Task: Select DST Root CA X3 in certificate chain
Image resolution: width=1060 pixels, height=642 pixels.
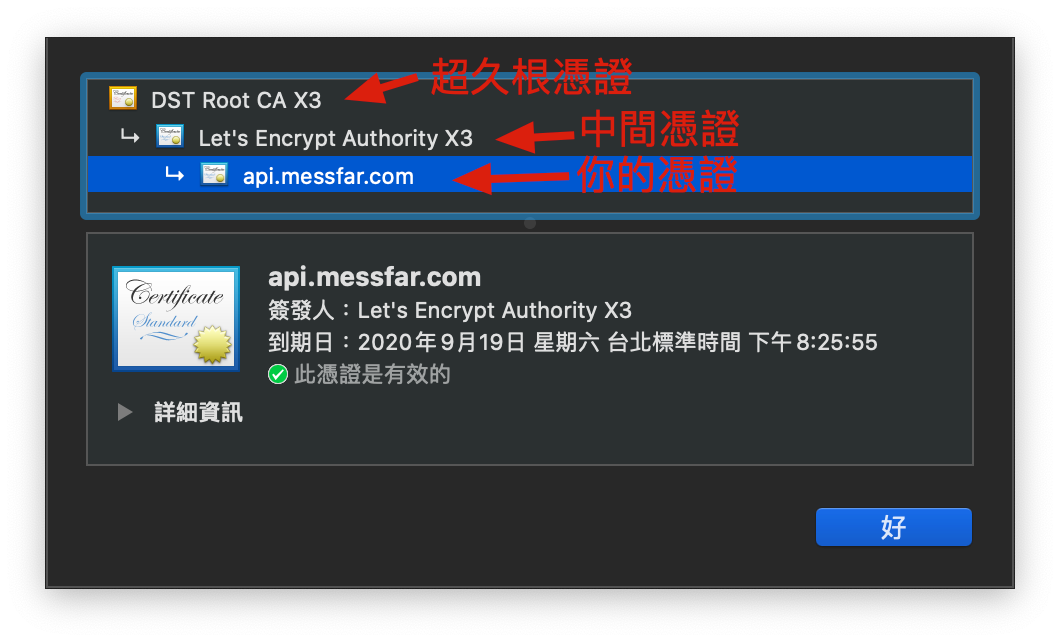Action: (x=236, y=100)
